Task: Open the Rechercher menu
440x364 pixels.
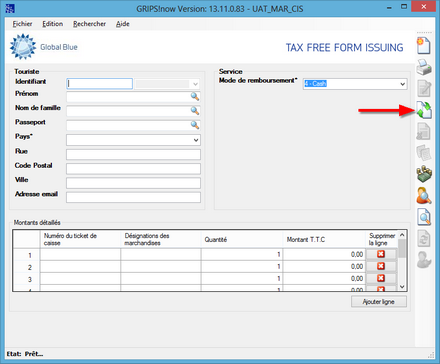Action: click(x=89, y=24)
